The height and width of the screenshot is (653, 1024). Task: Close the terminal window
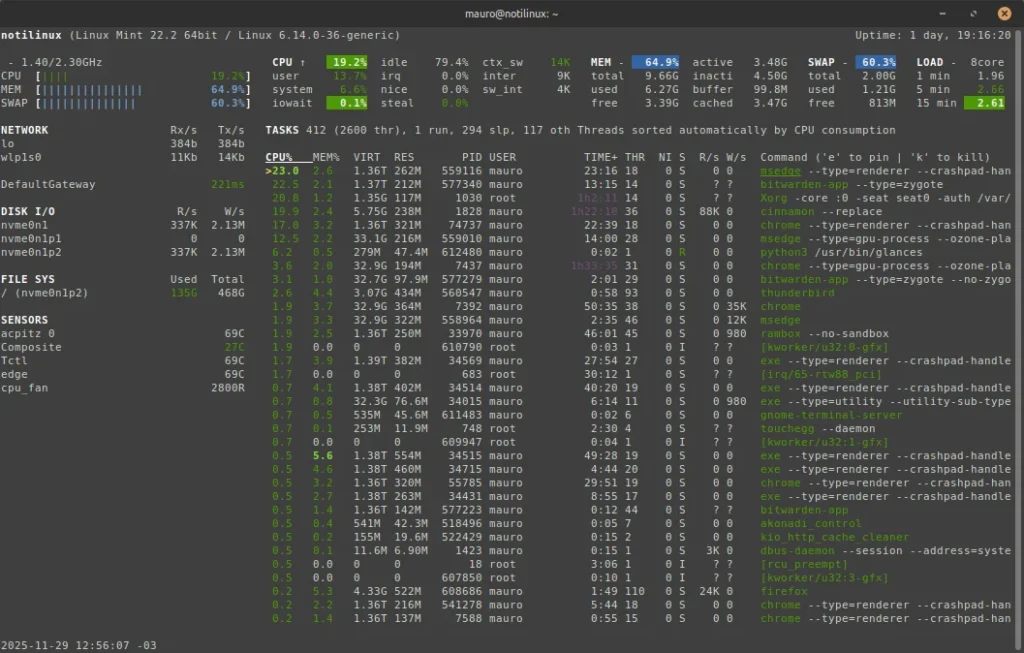click(x=1004, y=13)
